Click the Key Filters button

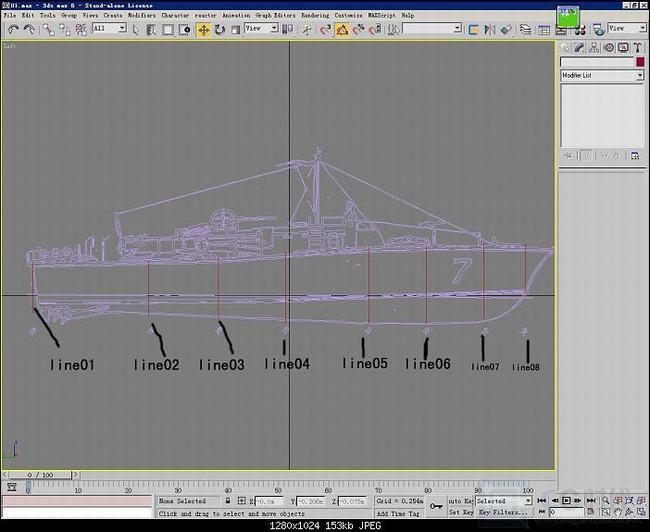click(x=502, y=511)
